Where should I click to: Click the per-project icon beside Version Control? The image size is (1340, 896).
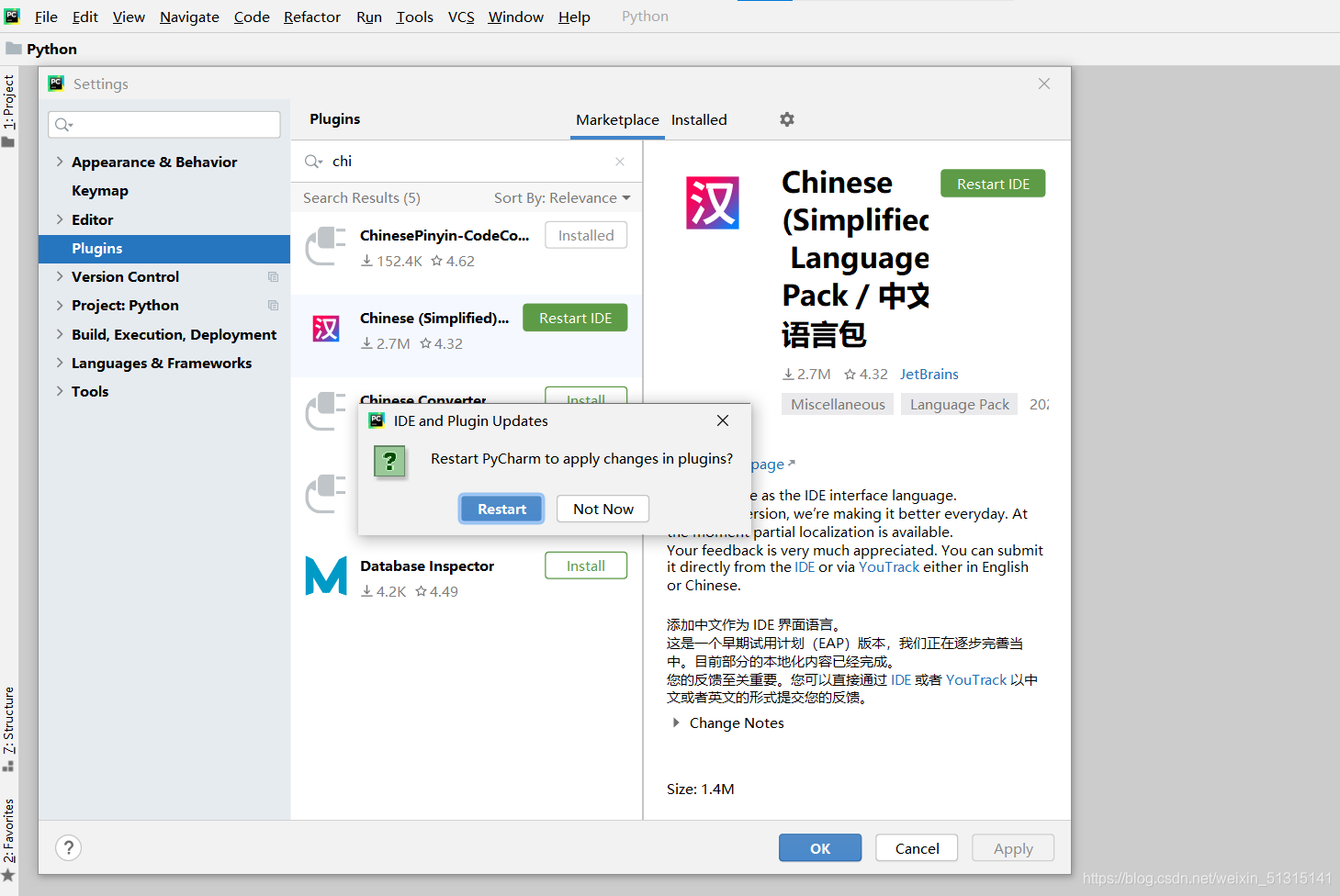[273, 276]
